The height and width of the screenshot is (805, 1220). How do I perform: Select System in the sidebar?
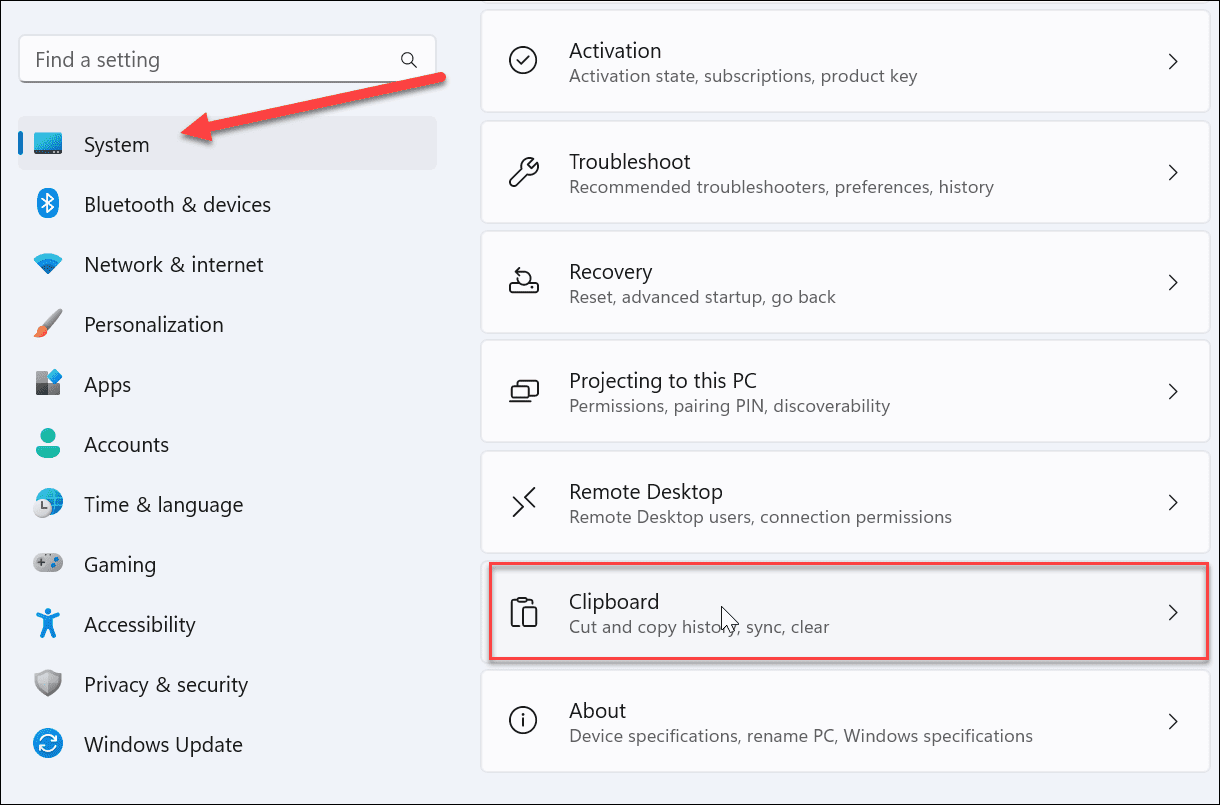coord(116,145)
